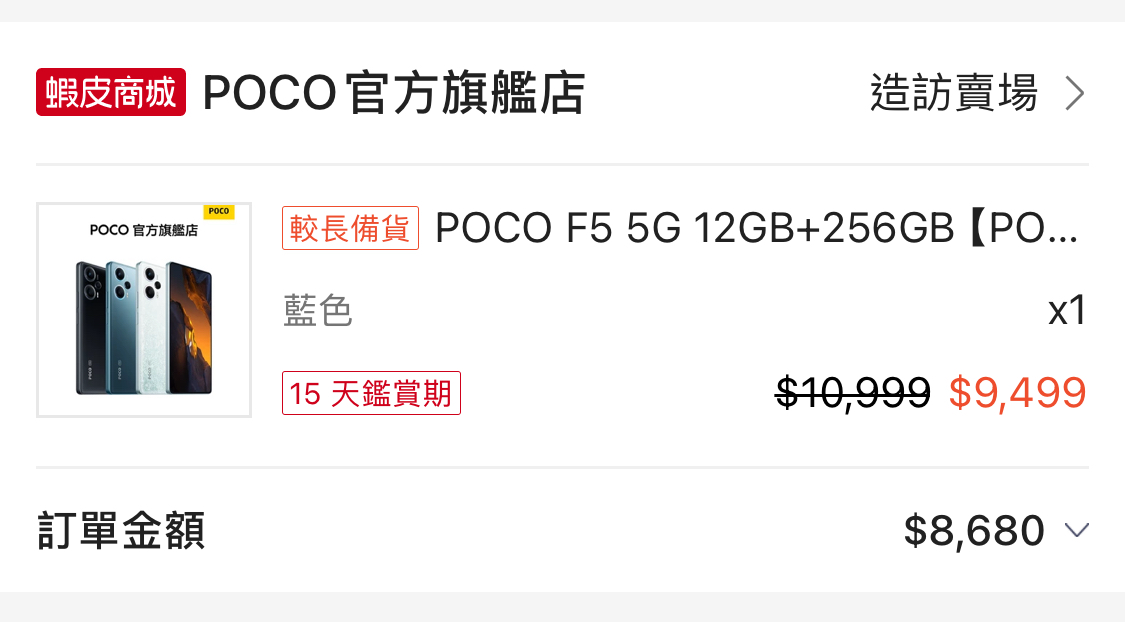1125x639 pixels.
Task: Open the POCO F5 product thumbnail
Action: coord(144,310)
